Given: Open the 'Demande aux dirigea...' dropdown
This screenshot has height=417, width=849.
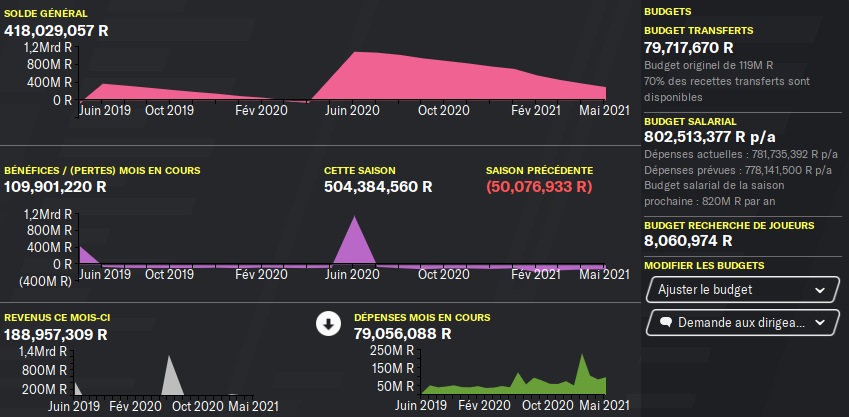Looking at the screenshot, I should (741, 323).
